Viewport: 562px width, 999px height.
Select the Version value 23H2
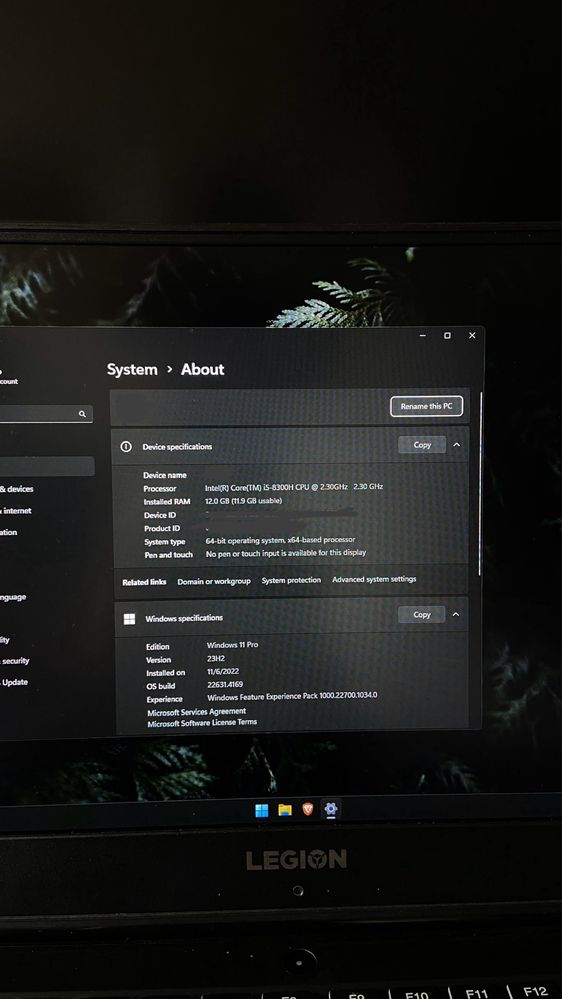(216, 659)
